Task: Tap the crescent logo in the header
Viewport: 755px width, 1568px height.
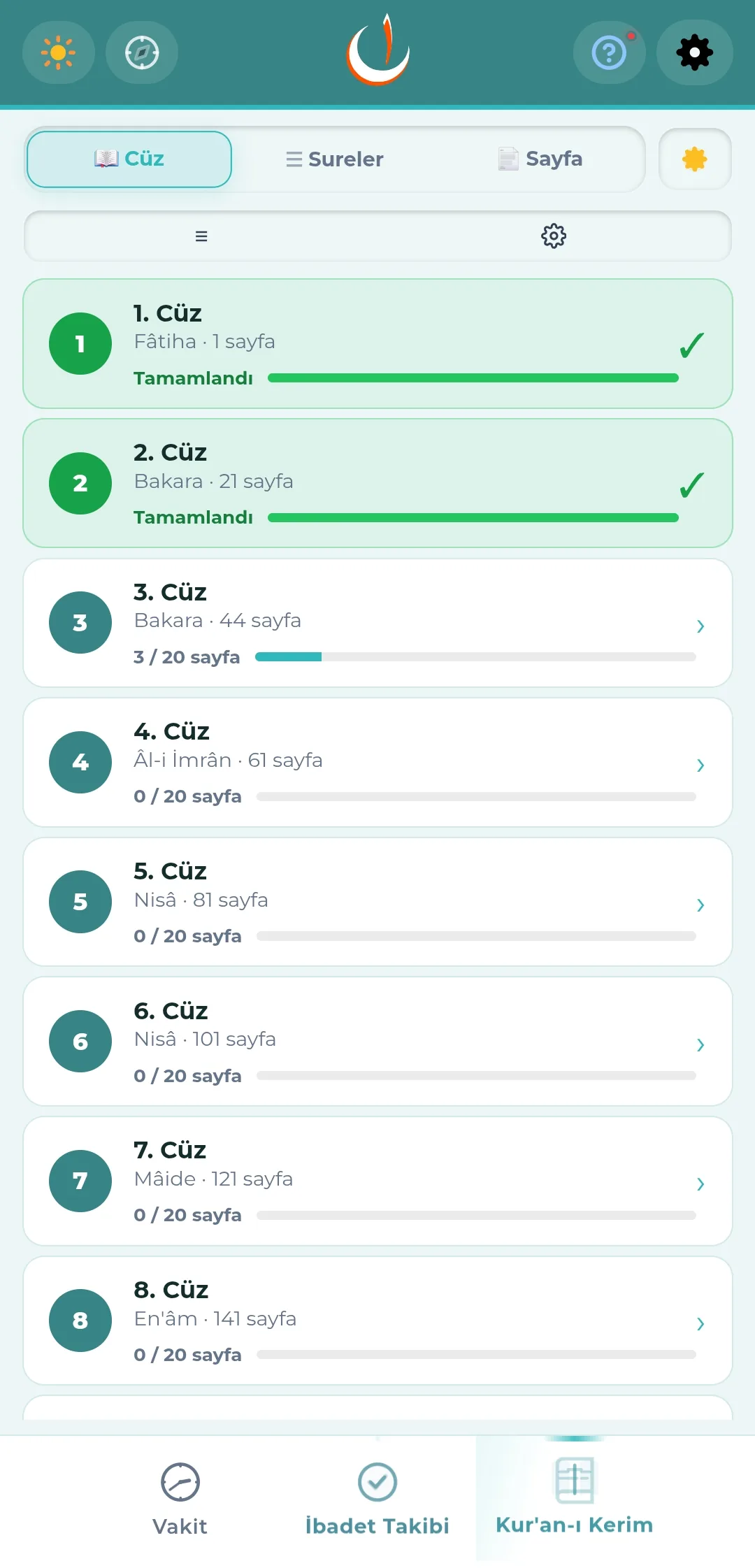Action: point(378,50)
